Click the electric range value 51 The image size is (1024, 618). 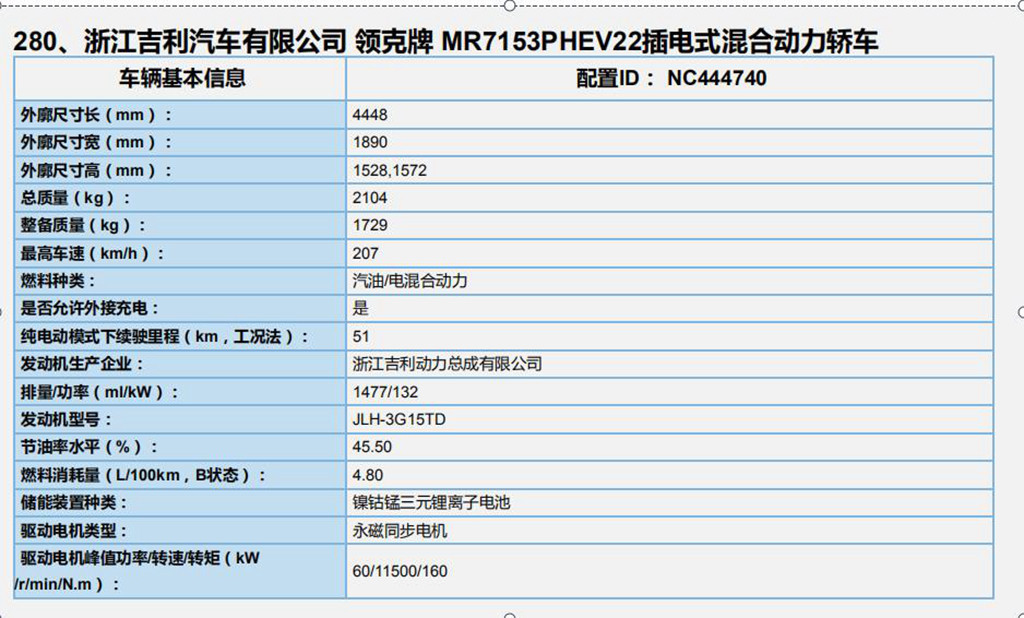pos(360,336)
